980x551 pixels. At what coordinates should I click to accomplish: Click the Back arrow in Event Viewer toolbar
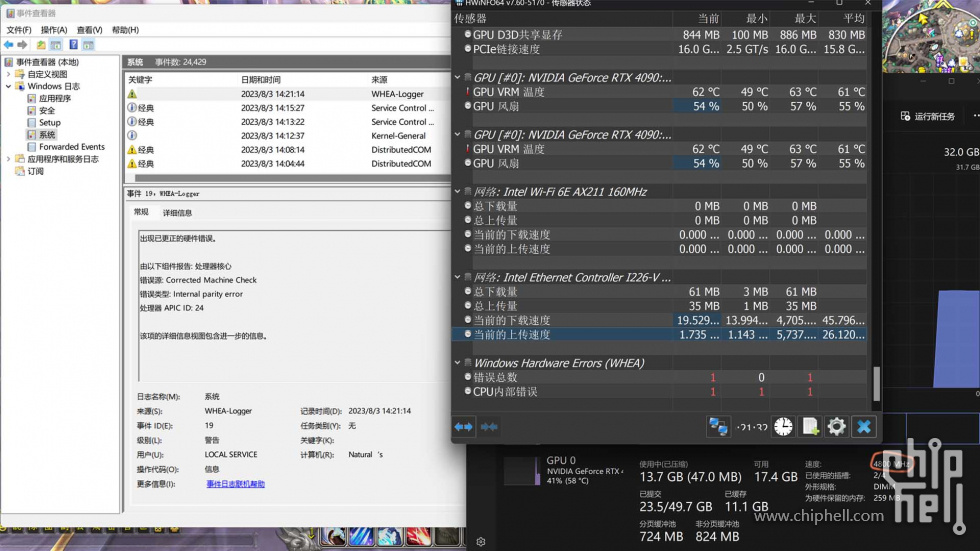(8, 45)
